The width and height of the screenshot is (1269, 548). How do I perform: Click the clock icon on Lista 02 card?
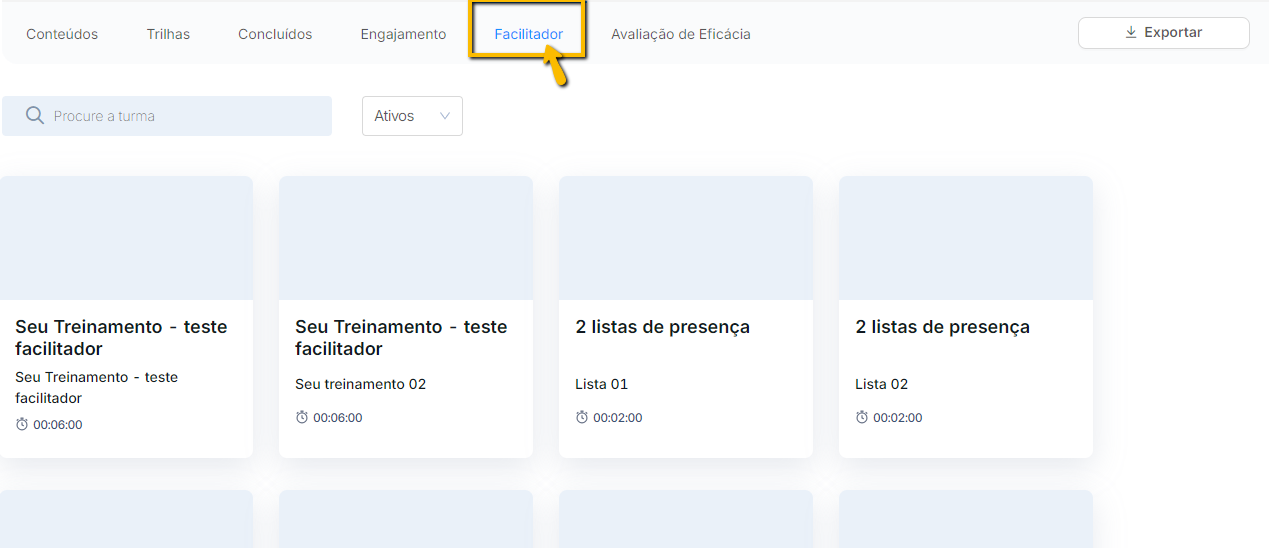[862, 417]
